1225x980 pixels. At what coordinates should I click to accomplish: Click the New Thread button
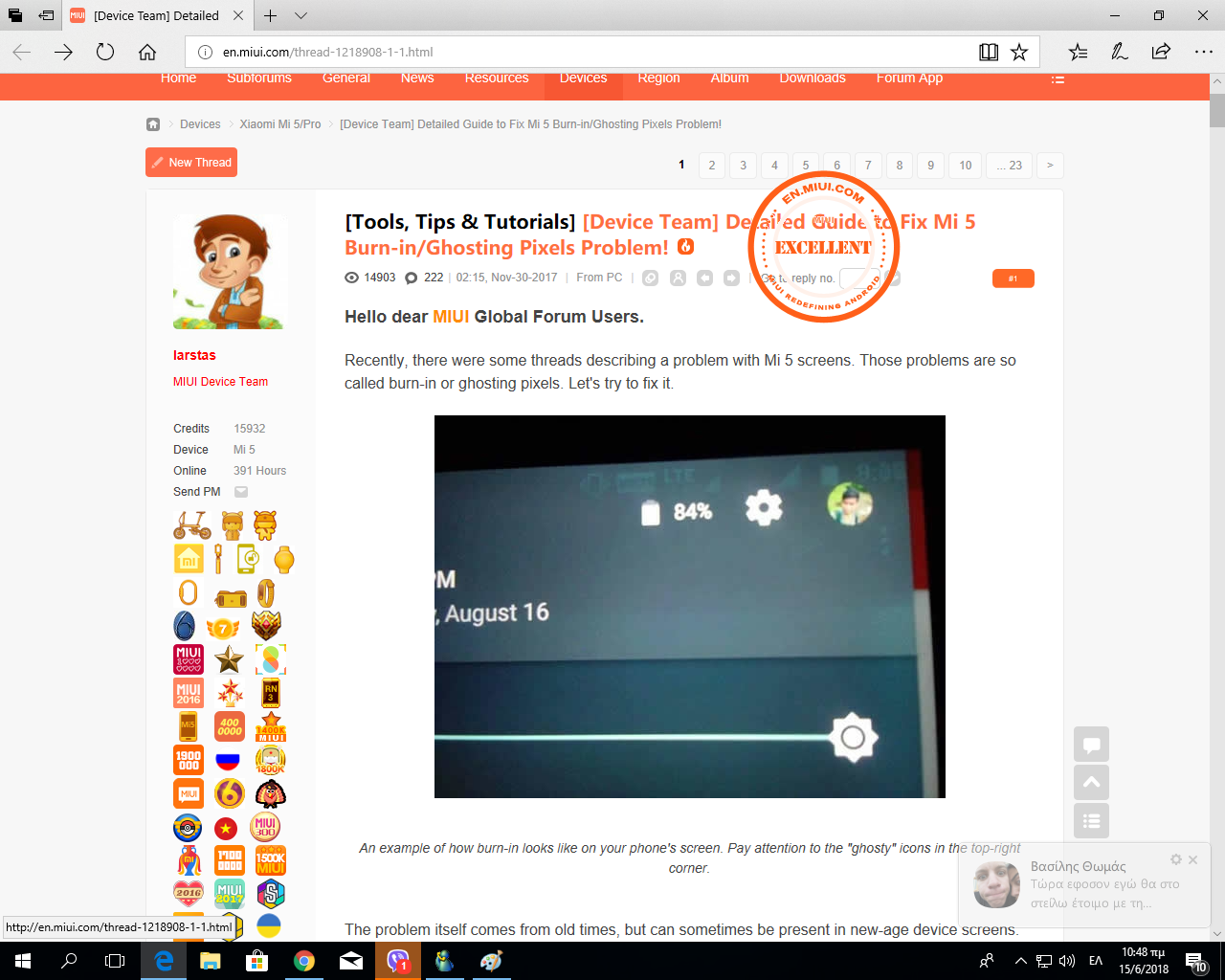[191, 163]
